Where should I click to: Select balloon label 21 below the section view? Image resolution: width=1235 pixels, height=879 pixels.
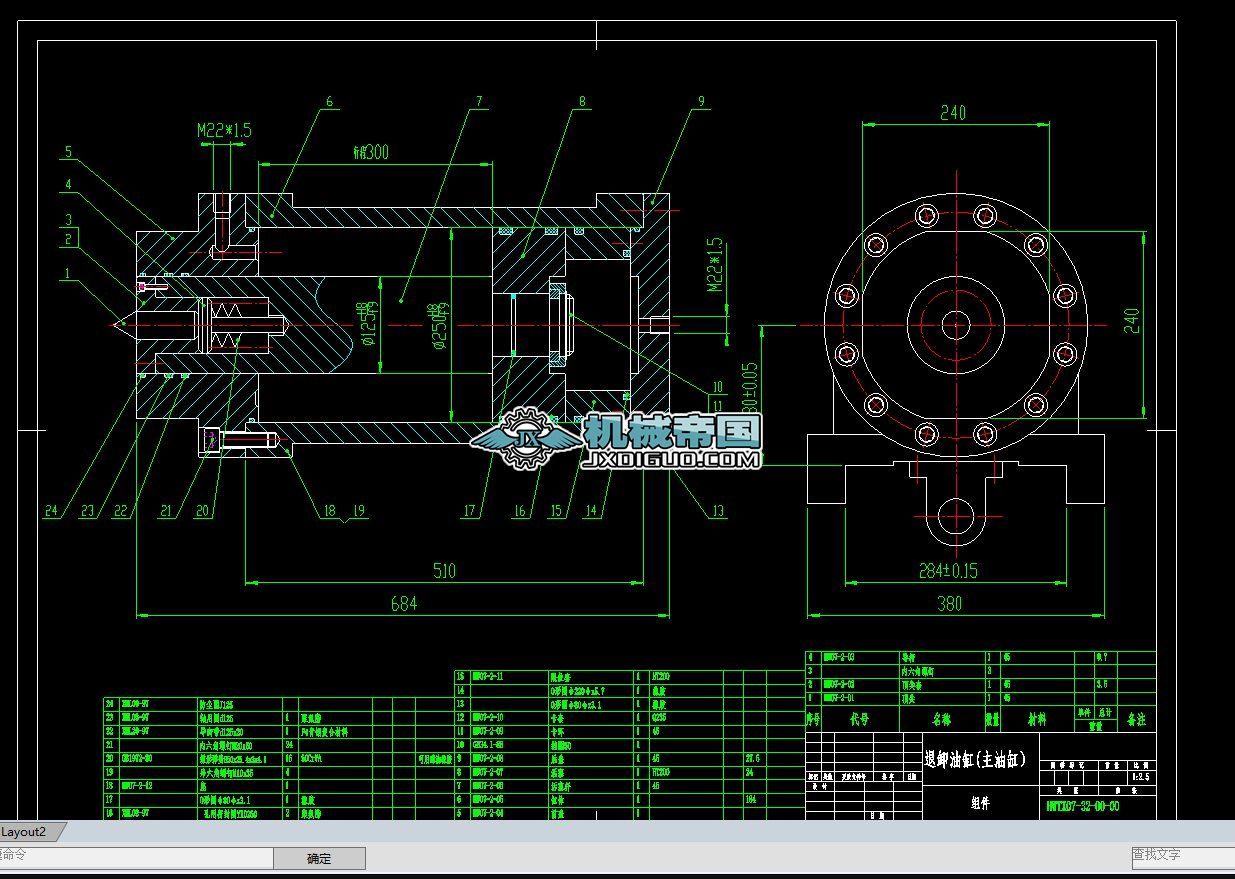click(x=166, y=511)
